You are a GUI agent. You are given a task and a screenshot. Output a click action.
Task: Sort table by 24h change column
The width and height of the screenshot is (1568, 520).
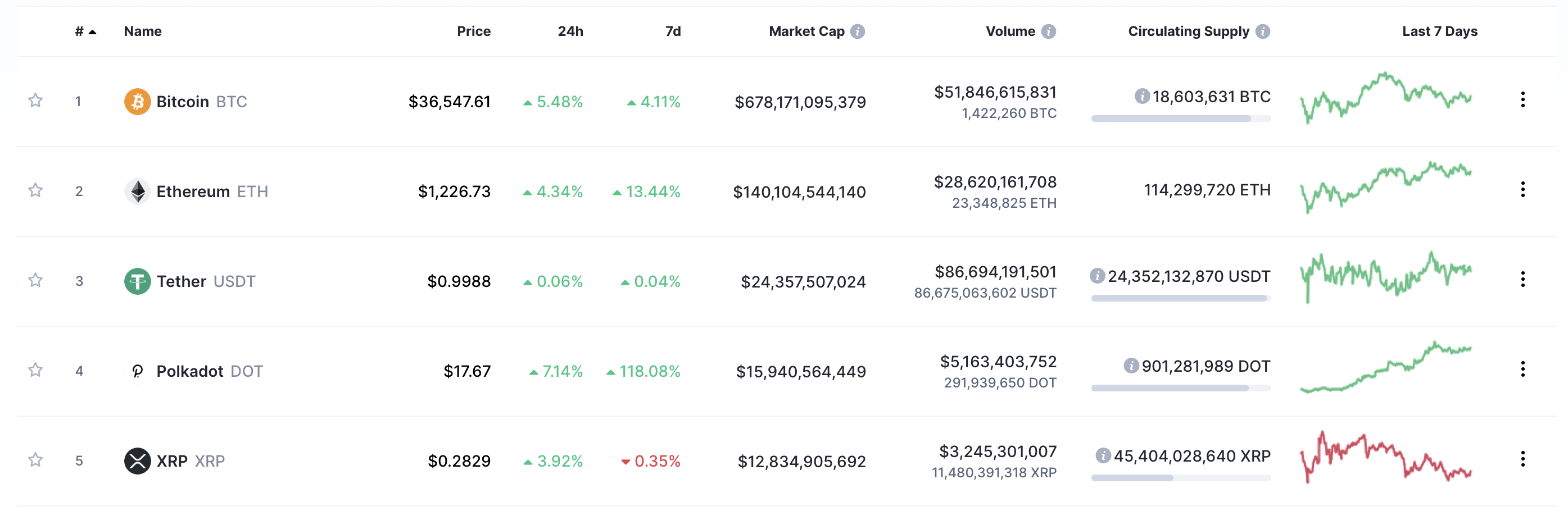570,31
